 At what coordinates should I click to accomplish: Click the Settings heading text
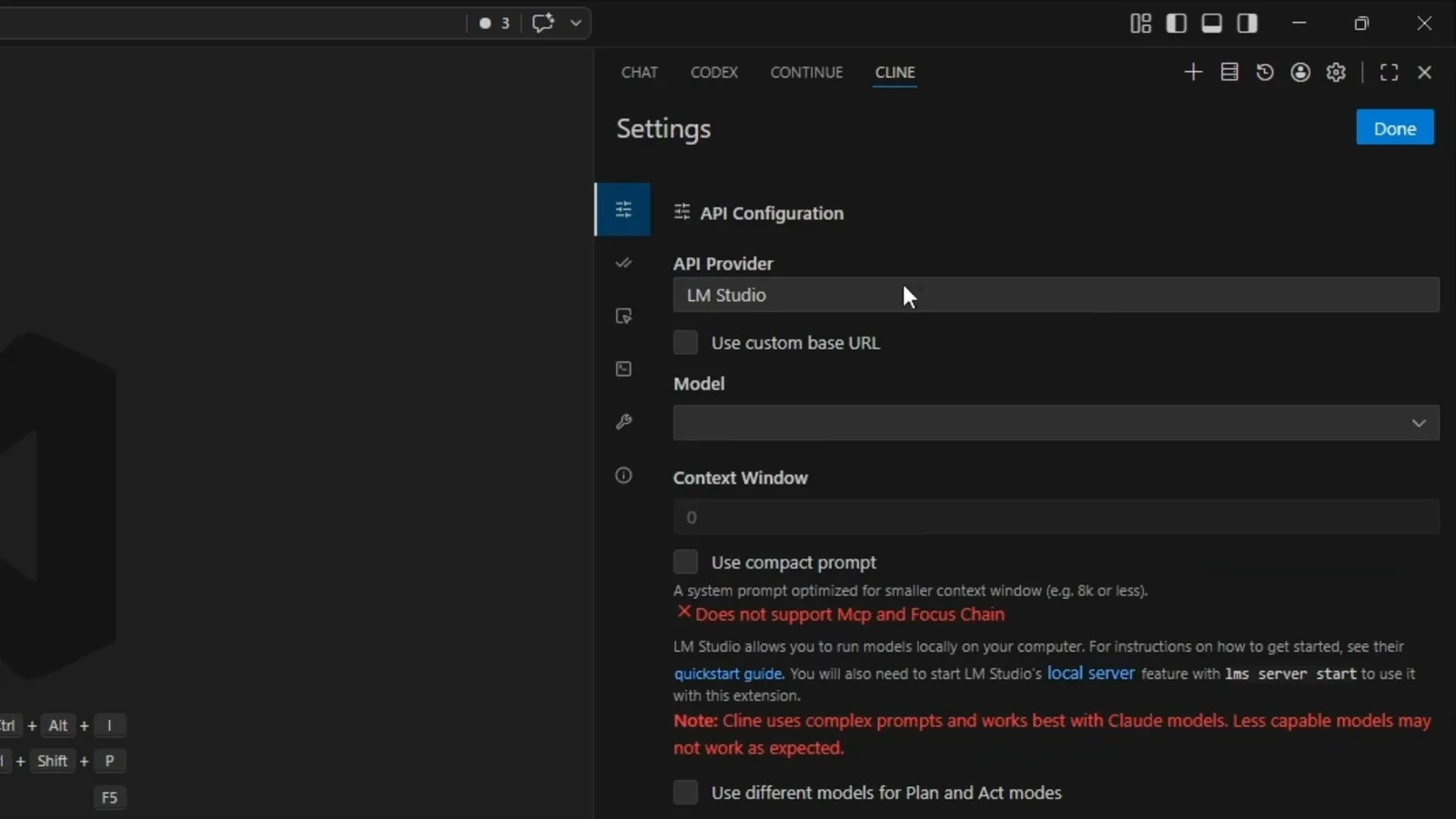pyautogui.click(x=663, y=128)
